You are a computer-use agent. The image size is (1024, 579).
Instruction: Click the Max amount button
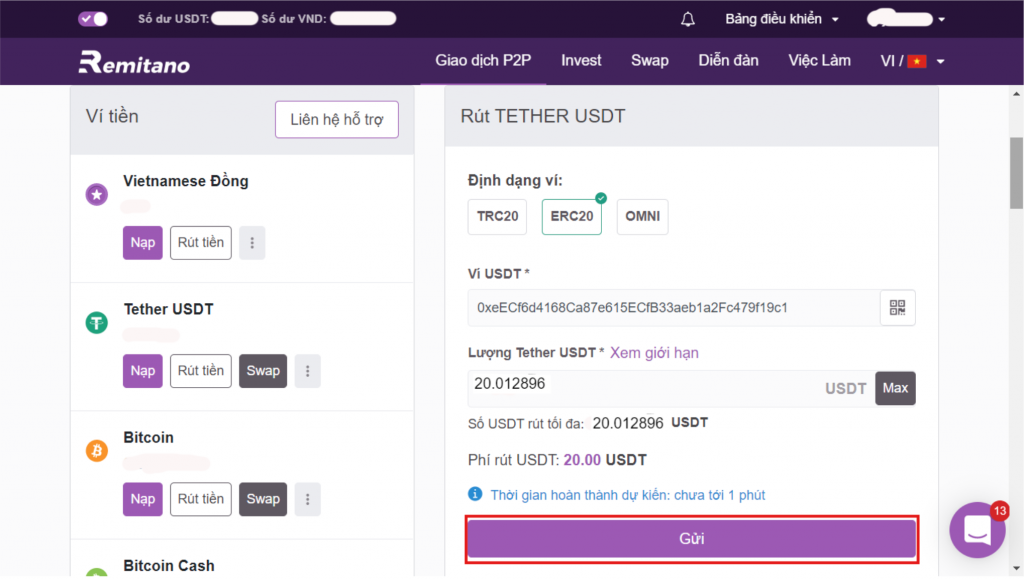click(x=895, y=388)
